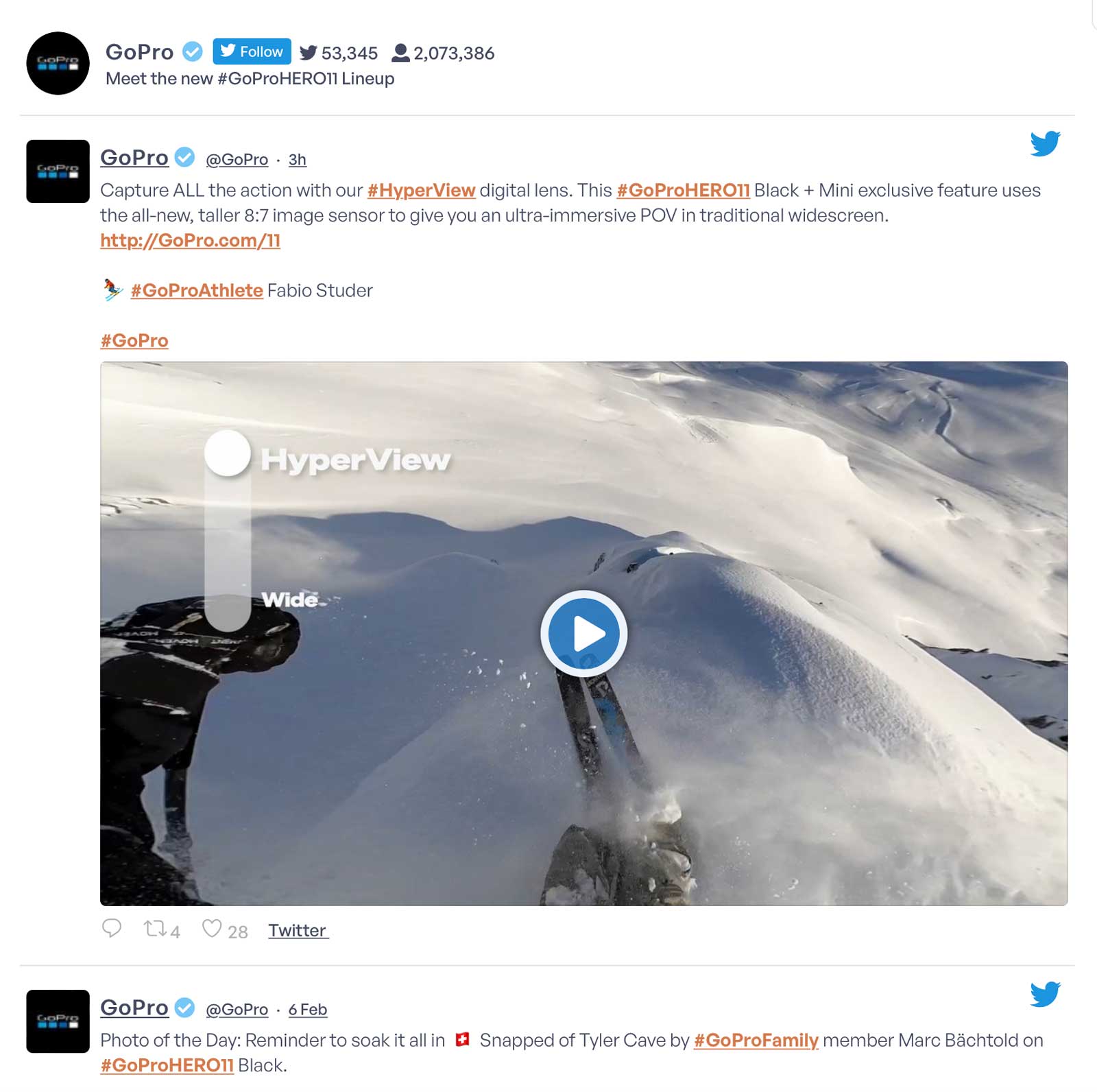This screenshot has width=1097, height=1092.
Task: Click the HyperView lens slider knob in video
Action: click(228, 453)
